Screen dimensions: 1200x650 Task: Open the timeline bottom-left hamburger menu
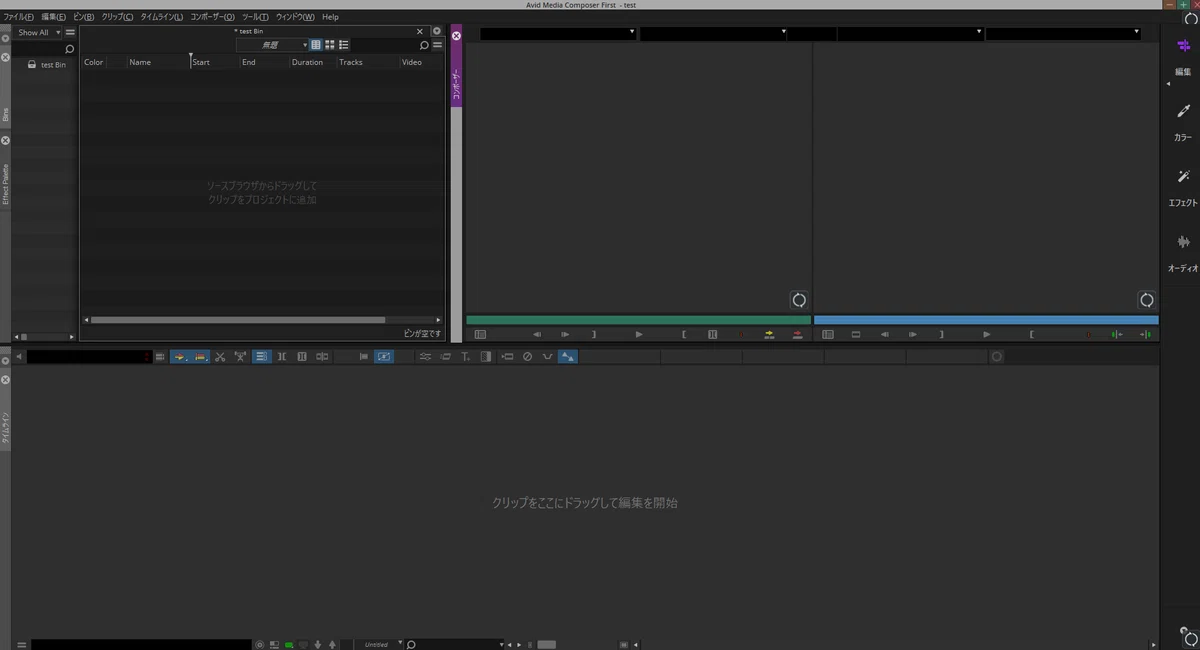click(21, 645)
